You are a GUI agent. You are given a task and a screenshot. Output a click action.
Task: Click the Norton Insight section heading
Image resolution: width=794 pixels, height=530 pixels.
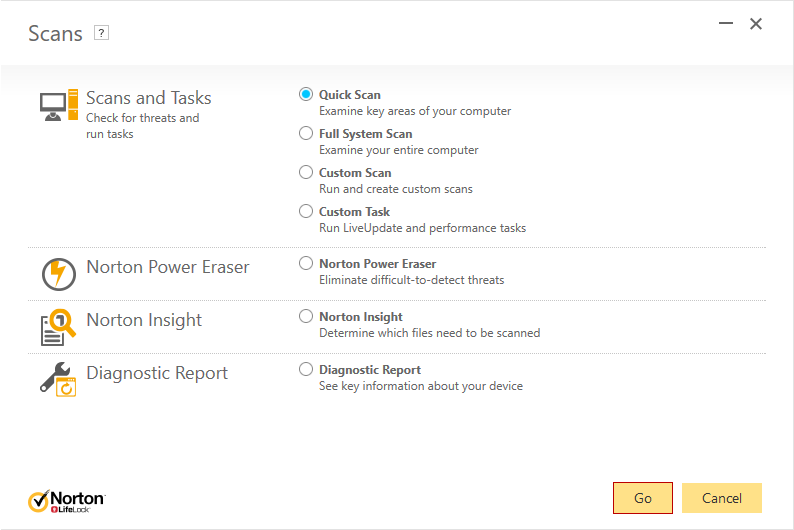click(144, 320)
